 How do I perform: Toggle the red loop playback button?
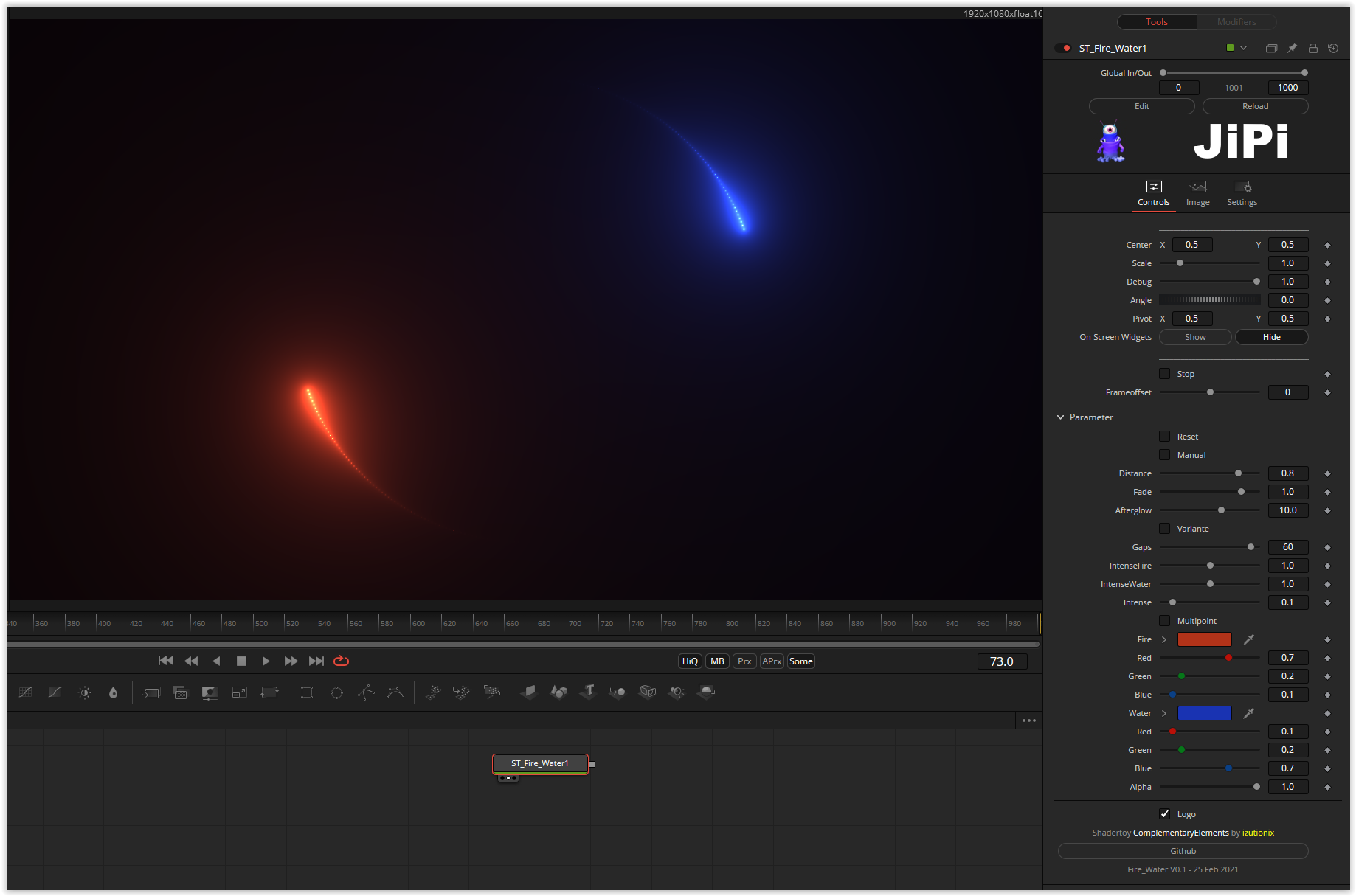click(341, 661)
